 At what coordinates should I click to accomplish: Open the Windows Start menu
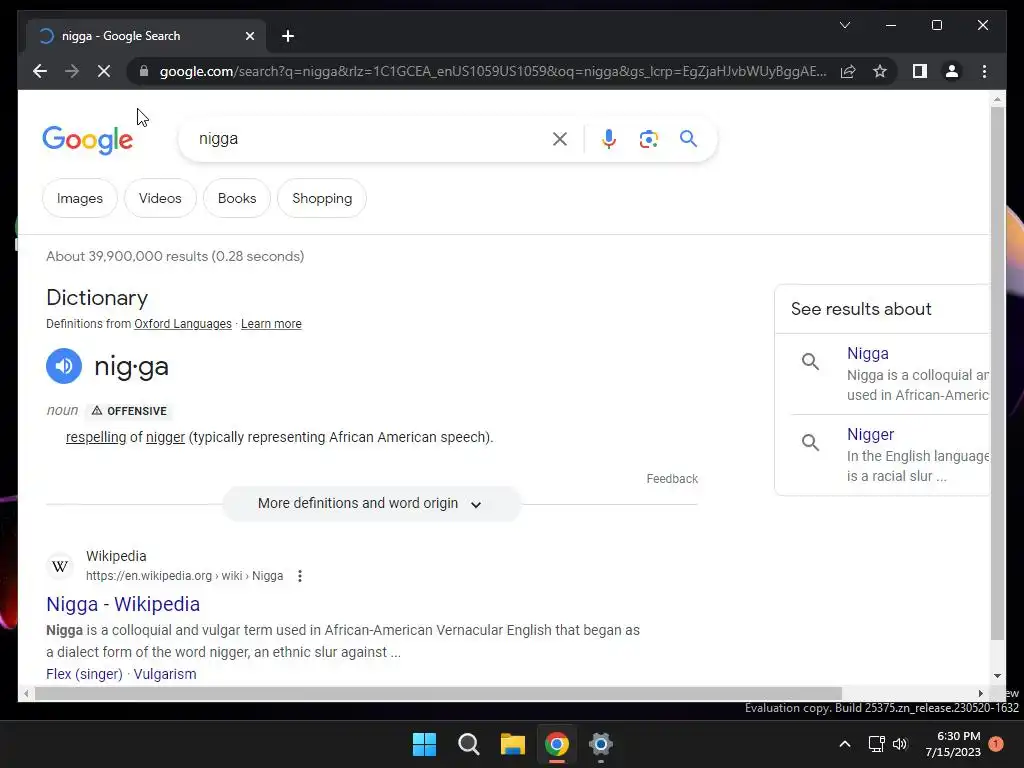pos(424,744)
